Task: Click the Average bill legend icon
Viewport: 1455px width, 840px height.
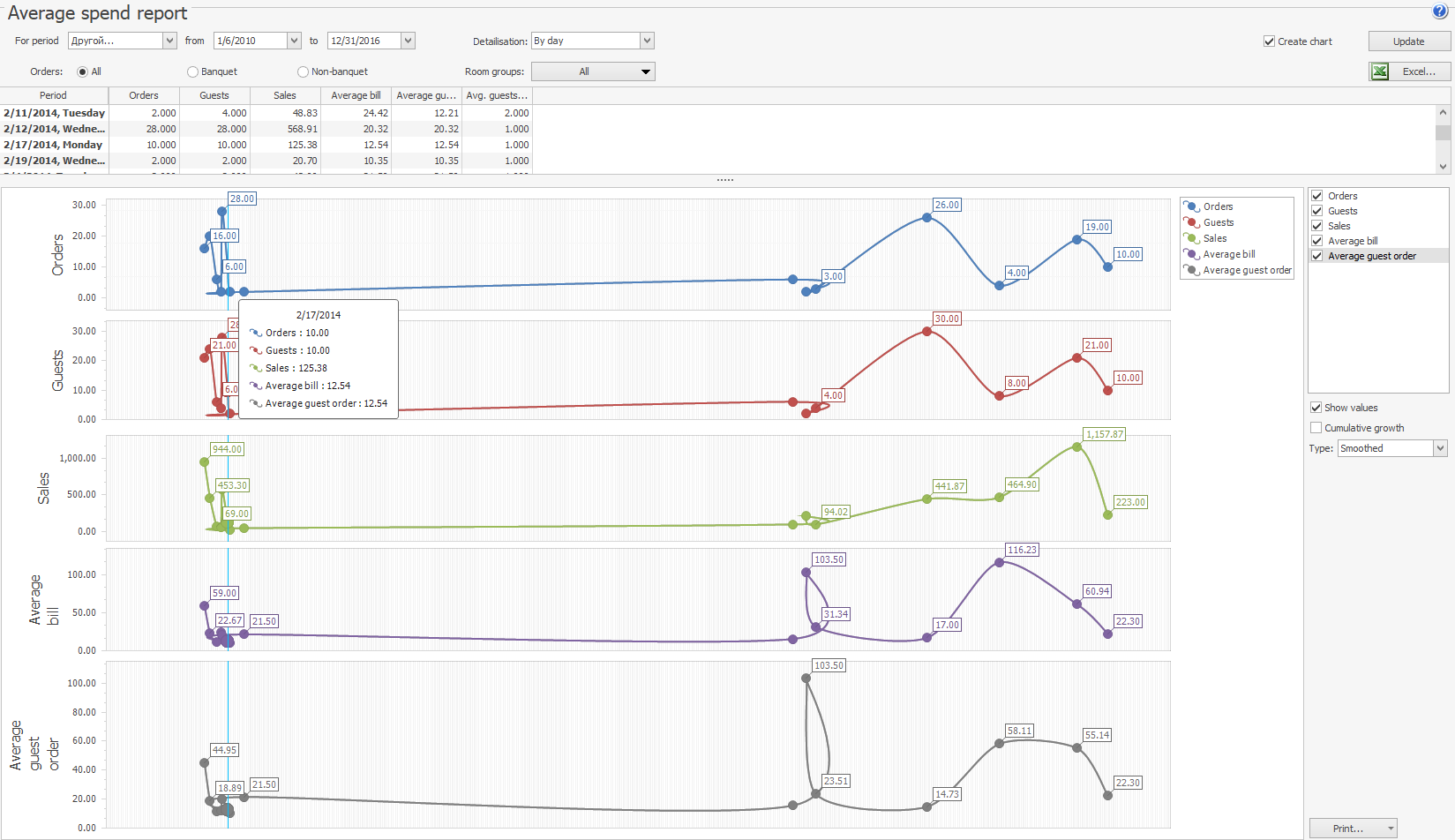Action: [1192, 254]
